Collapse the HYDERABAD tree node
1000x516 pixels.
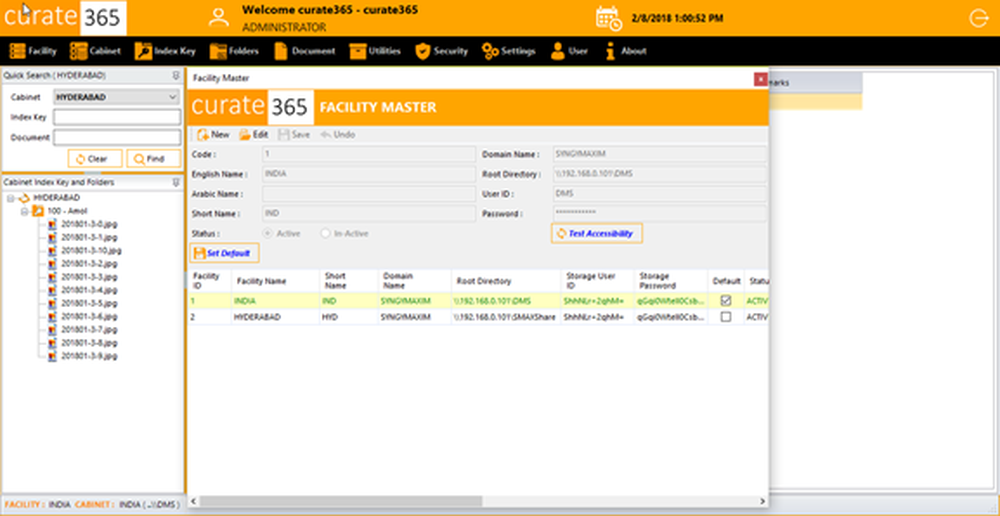coord(10,198)
